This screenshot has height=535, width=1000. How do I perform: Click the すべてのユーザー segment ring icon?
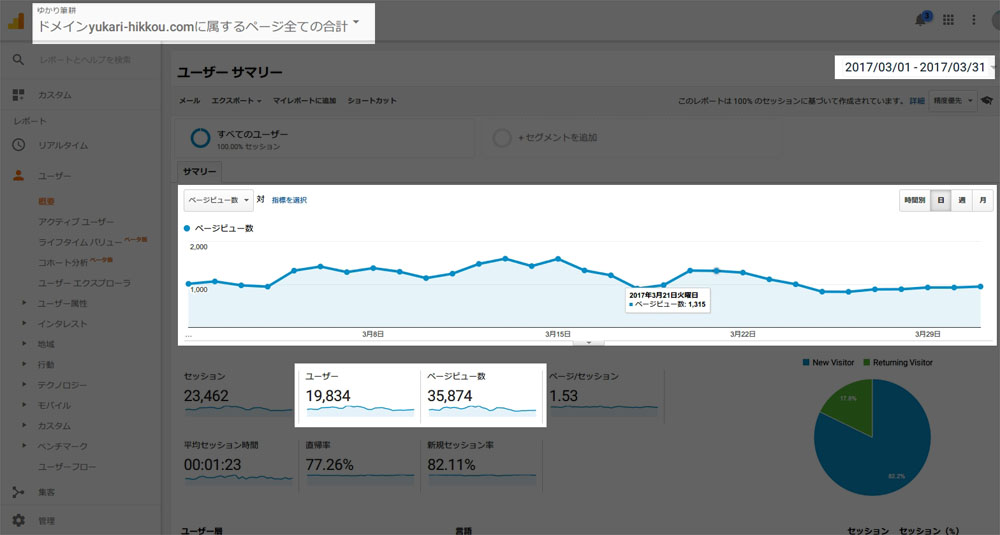200,138
